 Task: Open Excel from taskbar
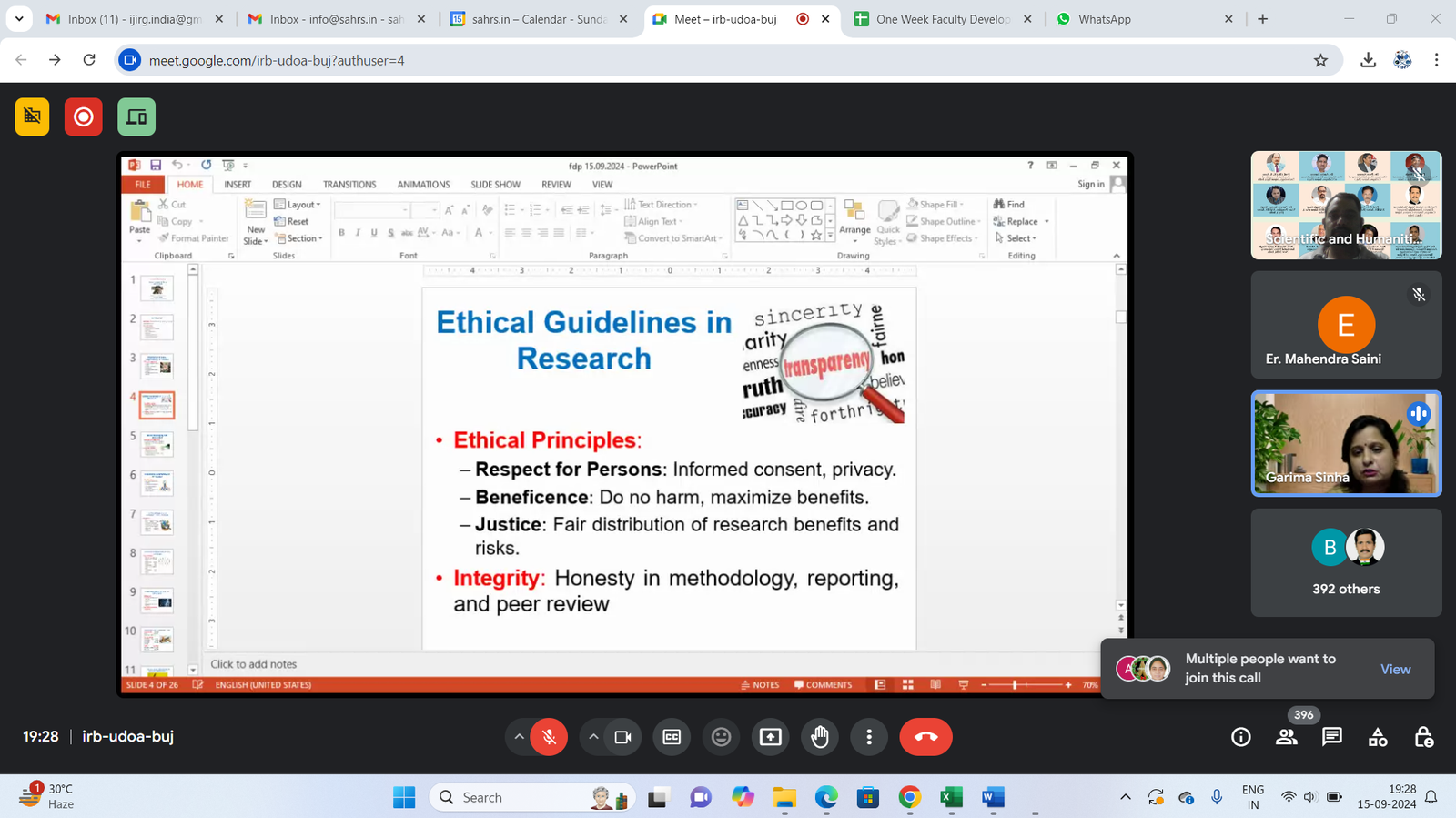[x=952, y=798]
